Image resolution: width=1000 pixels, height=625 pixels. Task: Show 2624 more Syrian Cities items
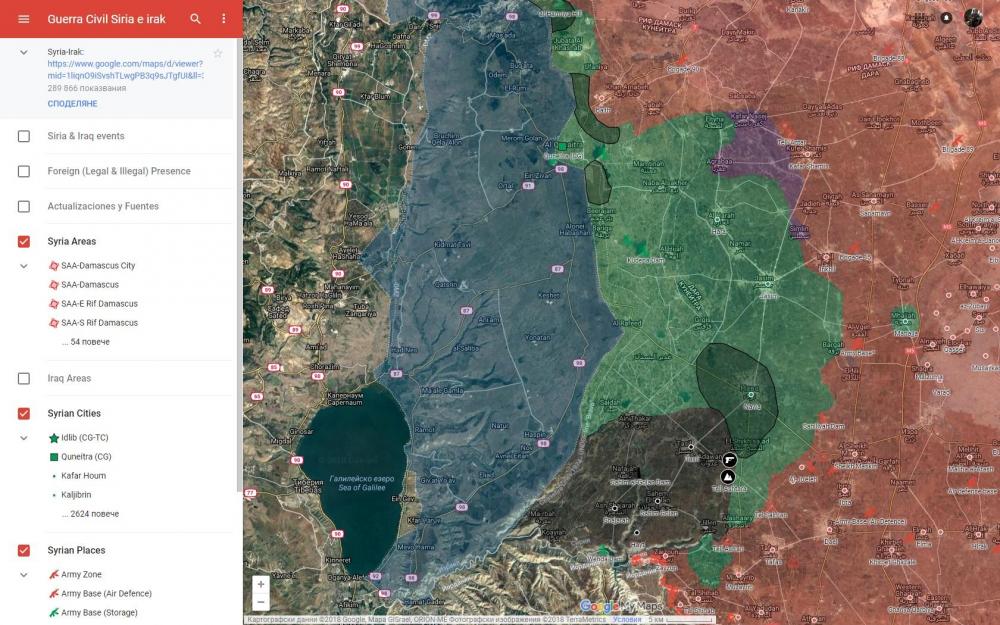(x=90, y=514)
